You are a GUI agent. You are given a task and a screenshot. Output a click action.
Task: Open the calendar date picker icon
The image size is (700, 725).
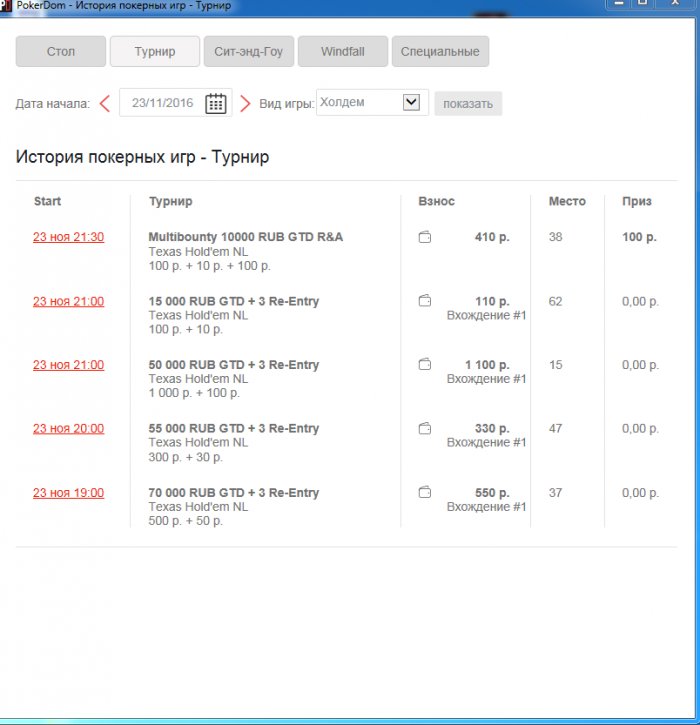click(x=215, y=103)
